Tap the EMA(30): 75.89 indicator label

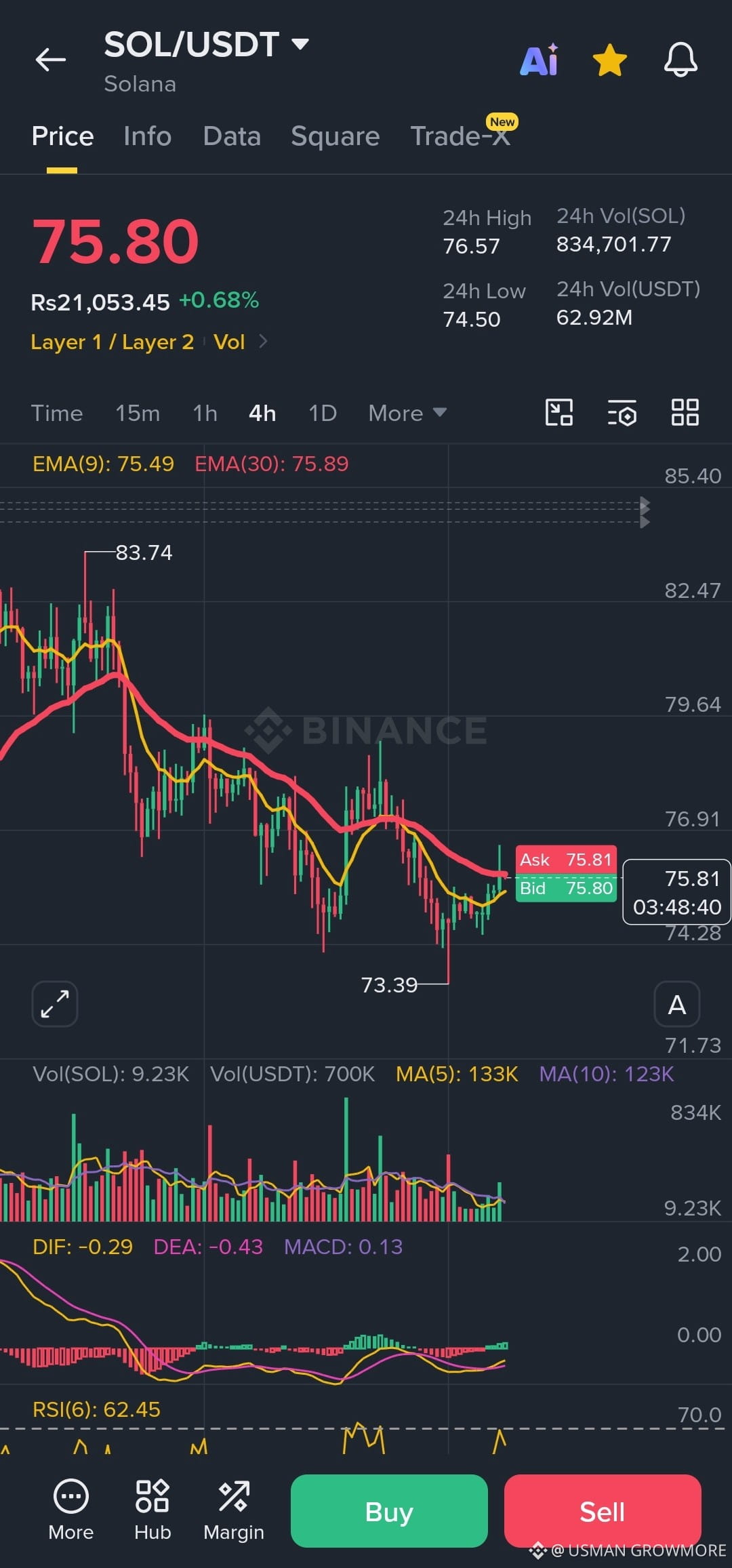[x=272, y=464]
